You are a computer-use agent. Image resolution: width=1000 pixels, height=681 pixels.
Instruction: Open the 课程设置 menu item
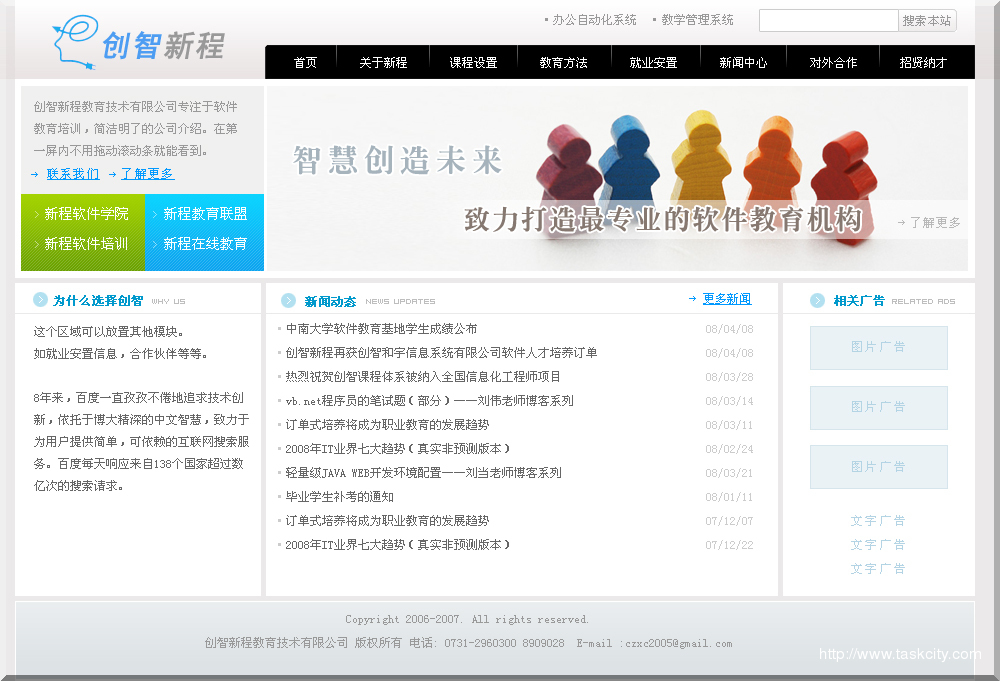point(474,62)
